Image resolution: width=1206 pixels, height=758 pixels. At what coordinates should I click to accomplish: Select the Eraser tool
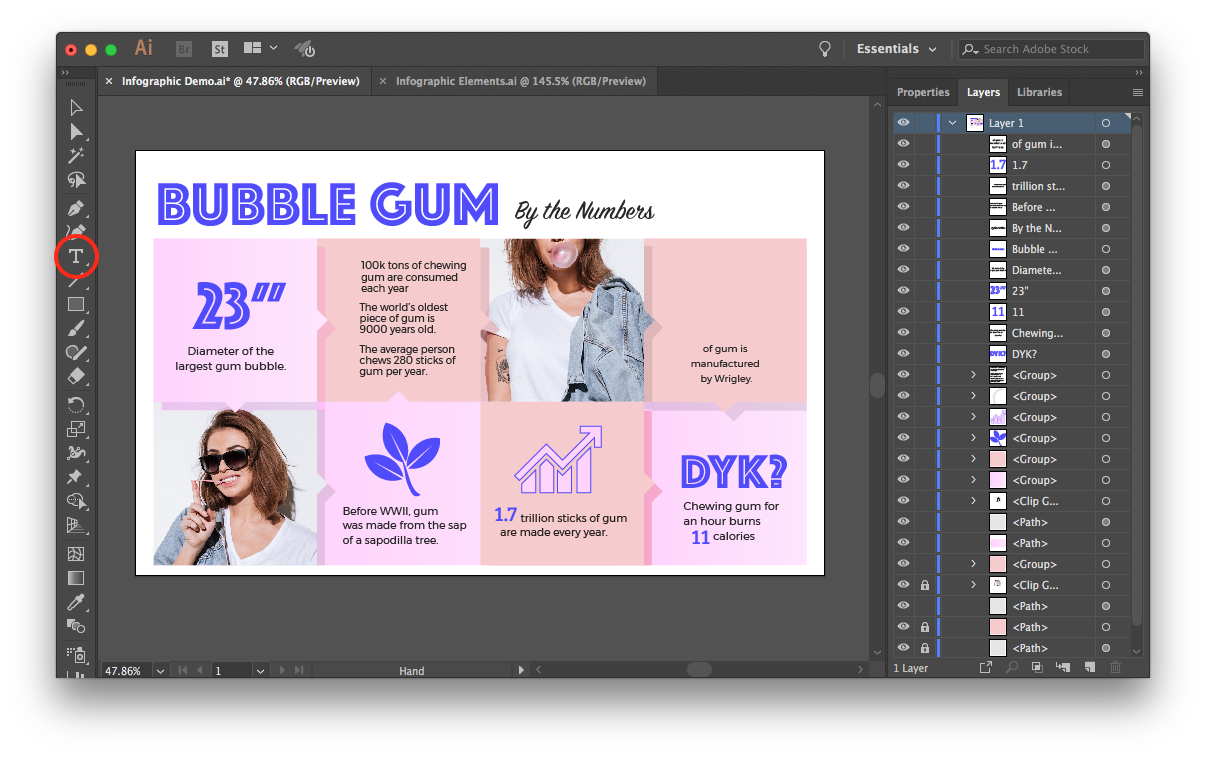coord(76,377)
